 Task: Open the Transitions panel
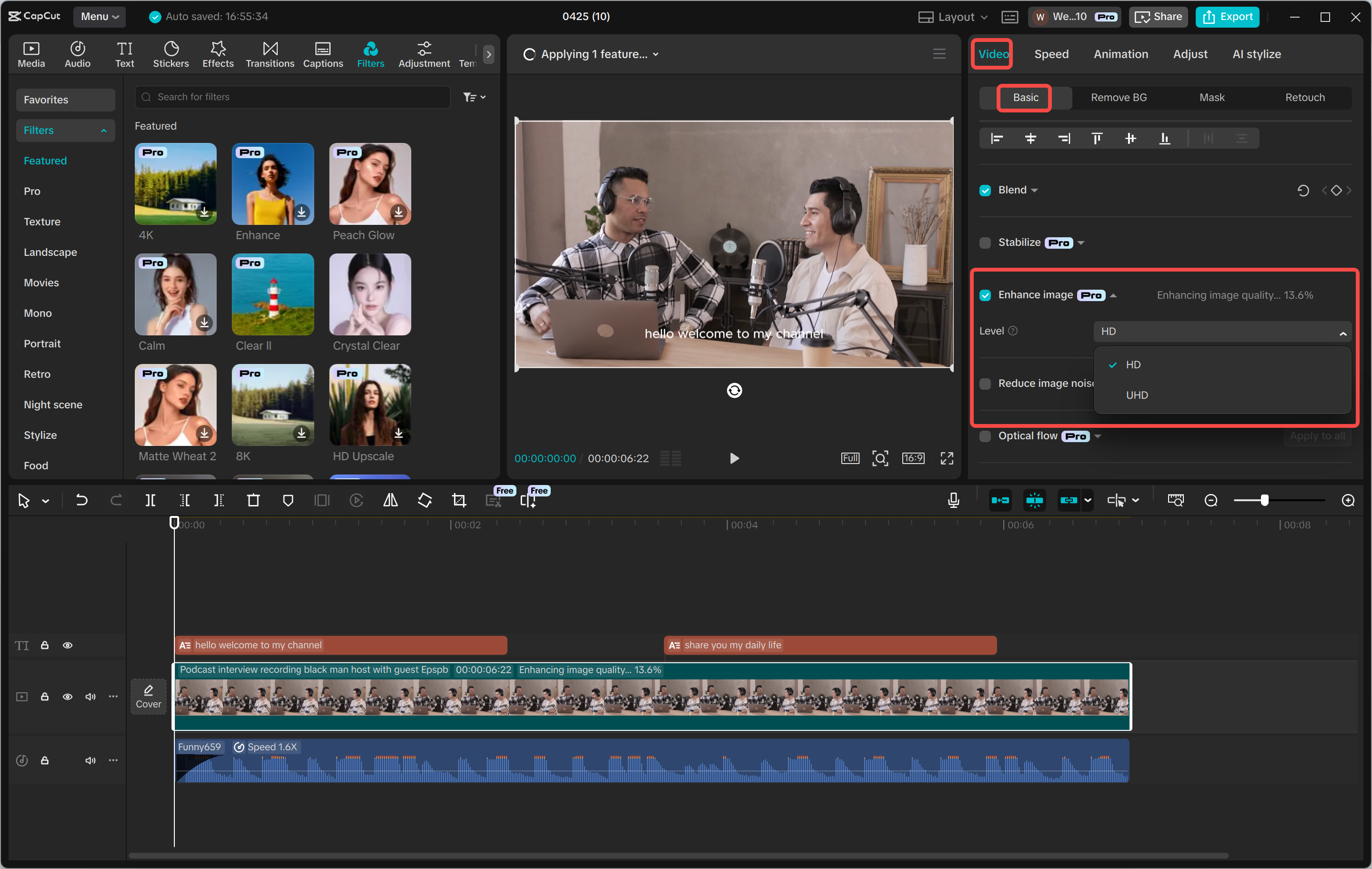coord(270,55)
